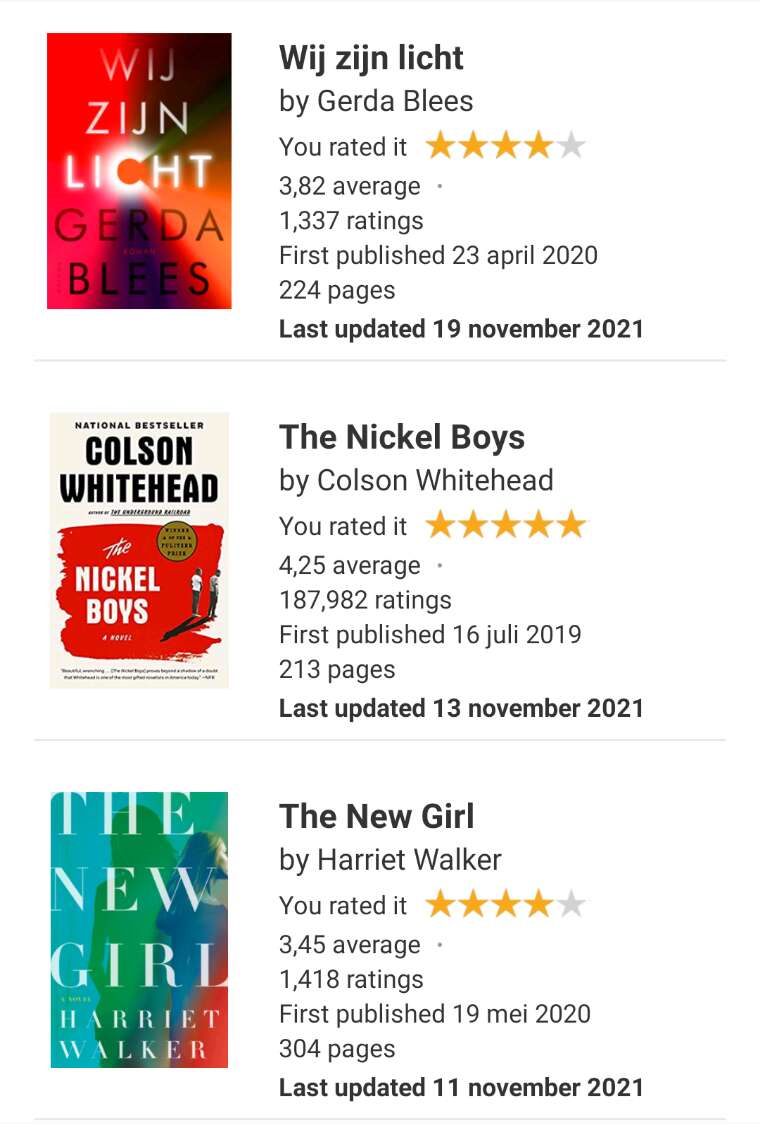Viewport: 760px width, 1124px height.
Task: Set fifth star on The Nickel Boys
Action: click(571, 525)
